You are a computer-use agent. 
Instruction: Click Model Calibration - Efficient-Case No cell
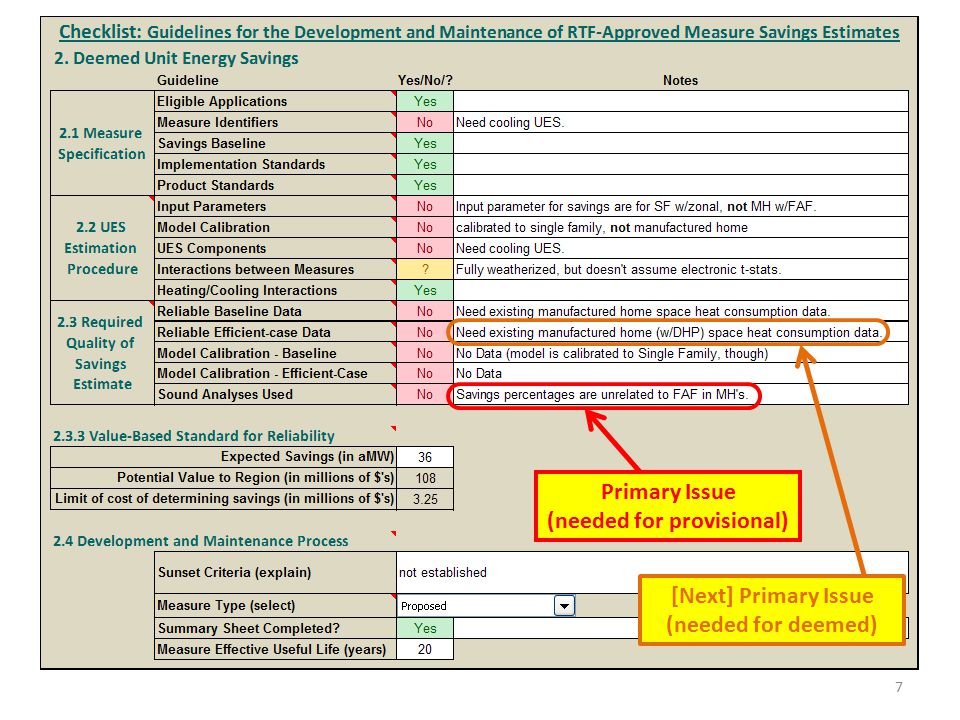coord(425,373)
